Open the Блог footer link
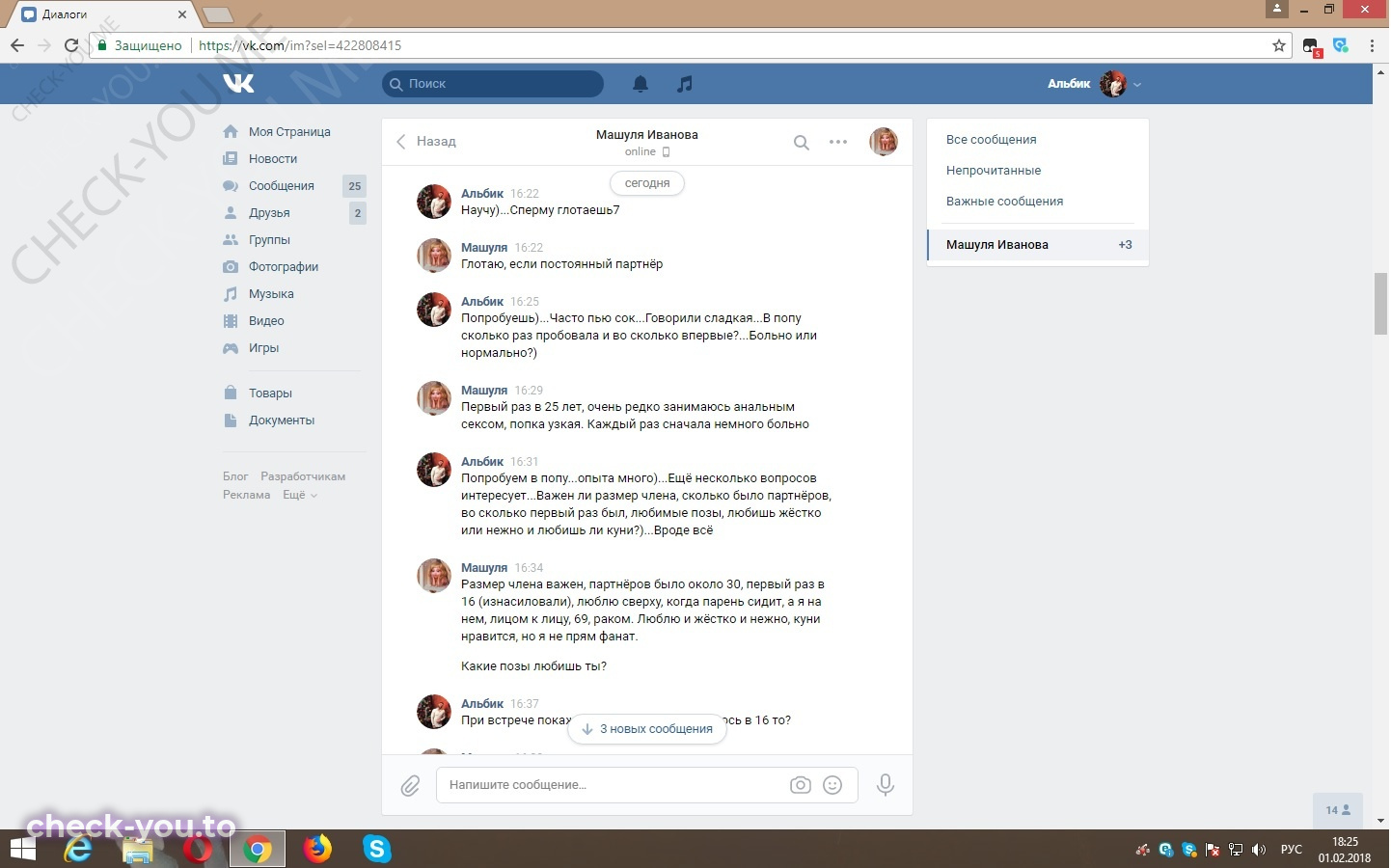Screen dimensions: 1391x868 [235, 476]
